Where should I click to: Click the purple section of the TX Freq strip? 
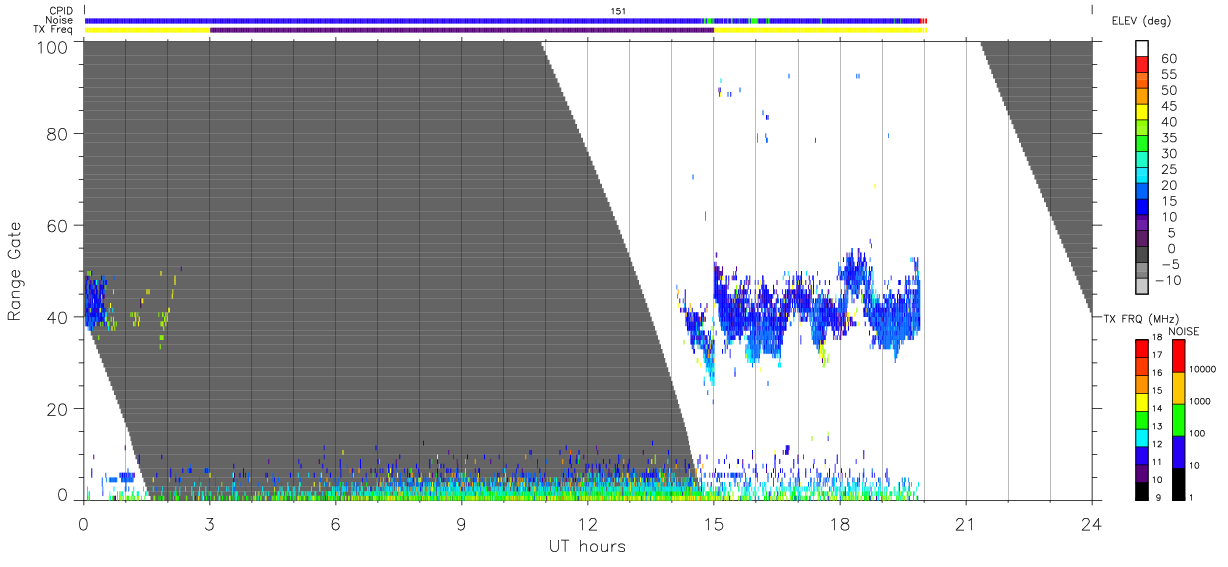462,30
